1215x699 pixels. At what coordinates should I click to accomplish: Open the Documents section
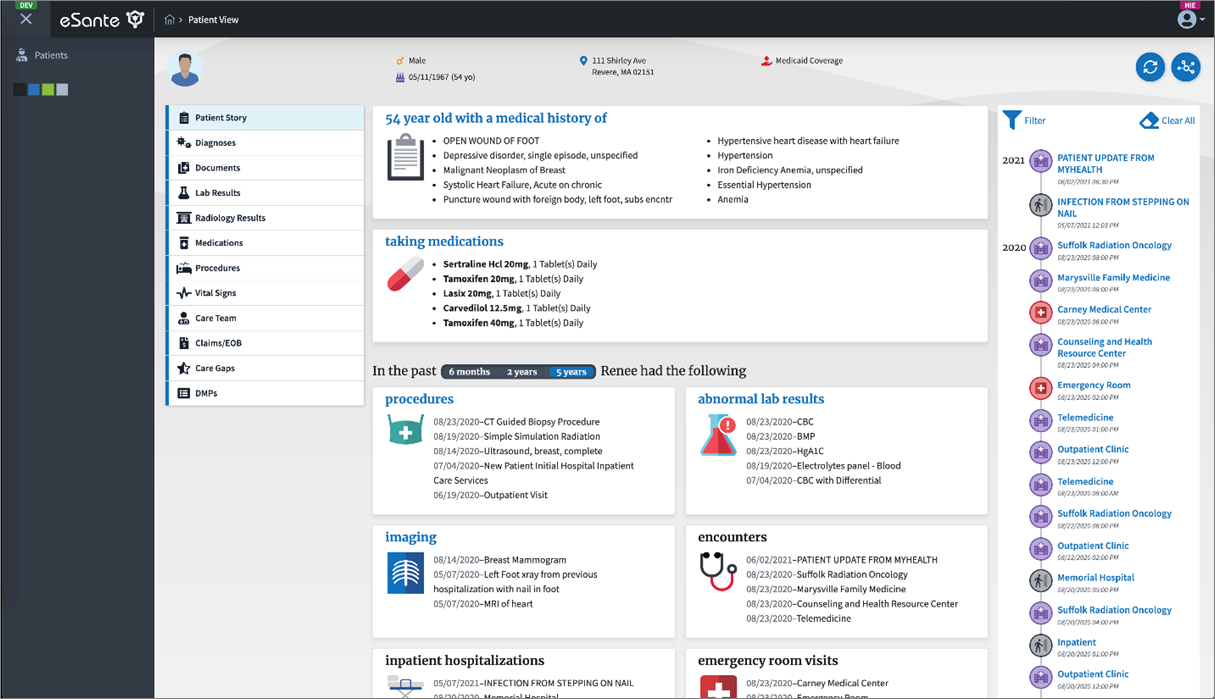tap(265, 168)
